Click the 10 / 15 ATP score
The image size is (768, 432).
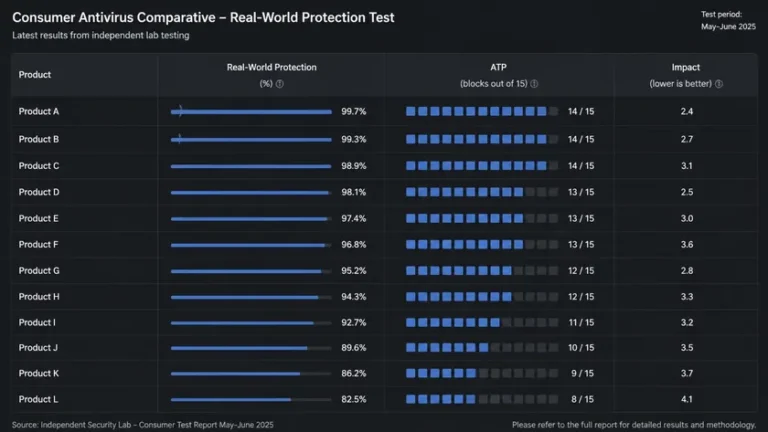tap(581, 348)
